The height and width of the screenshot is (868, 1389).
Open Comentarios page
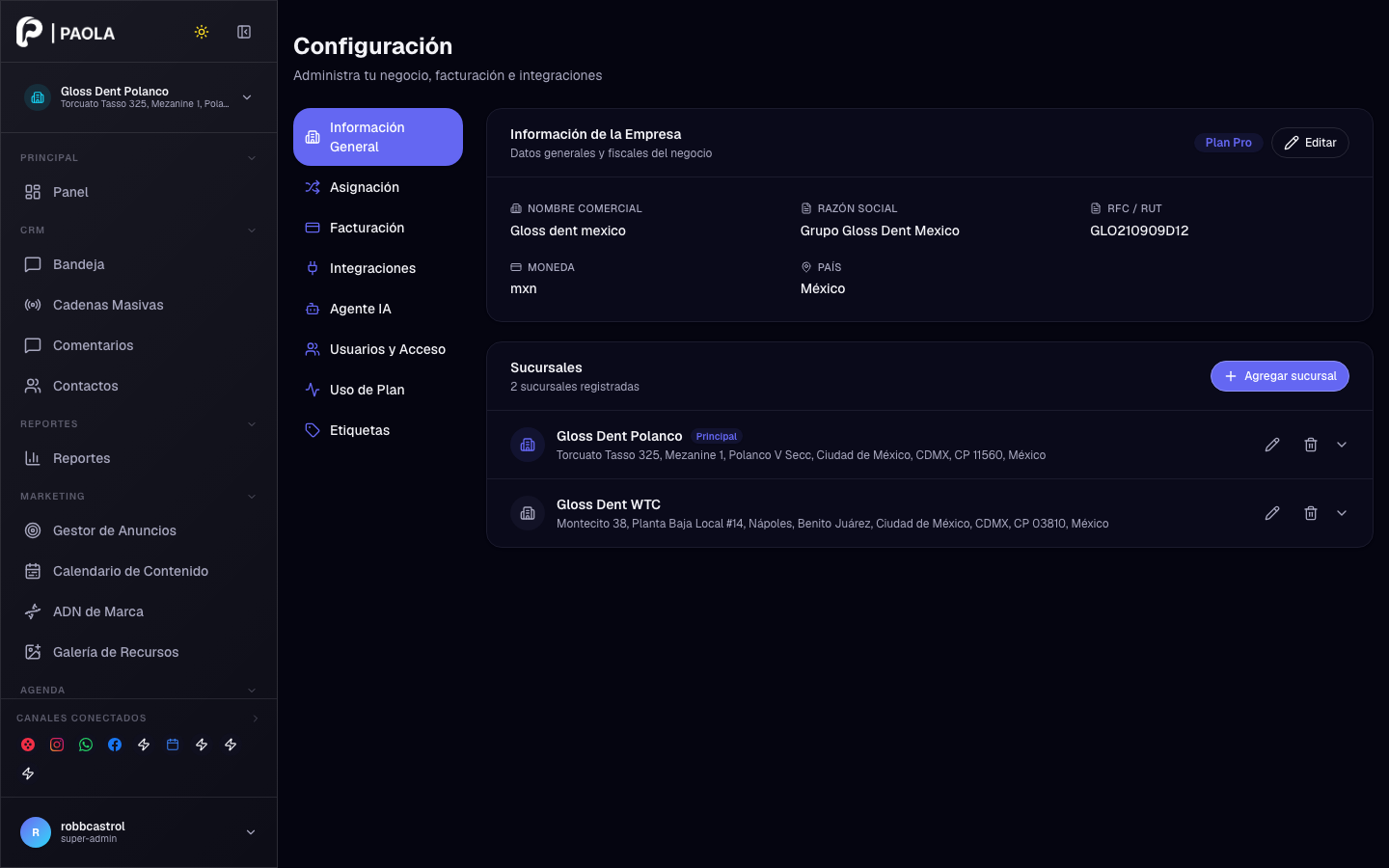[x=139, y=345]
